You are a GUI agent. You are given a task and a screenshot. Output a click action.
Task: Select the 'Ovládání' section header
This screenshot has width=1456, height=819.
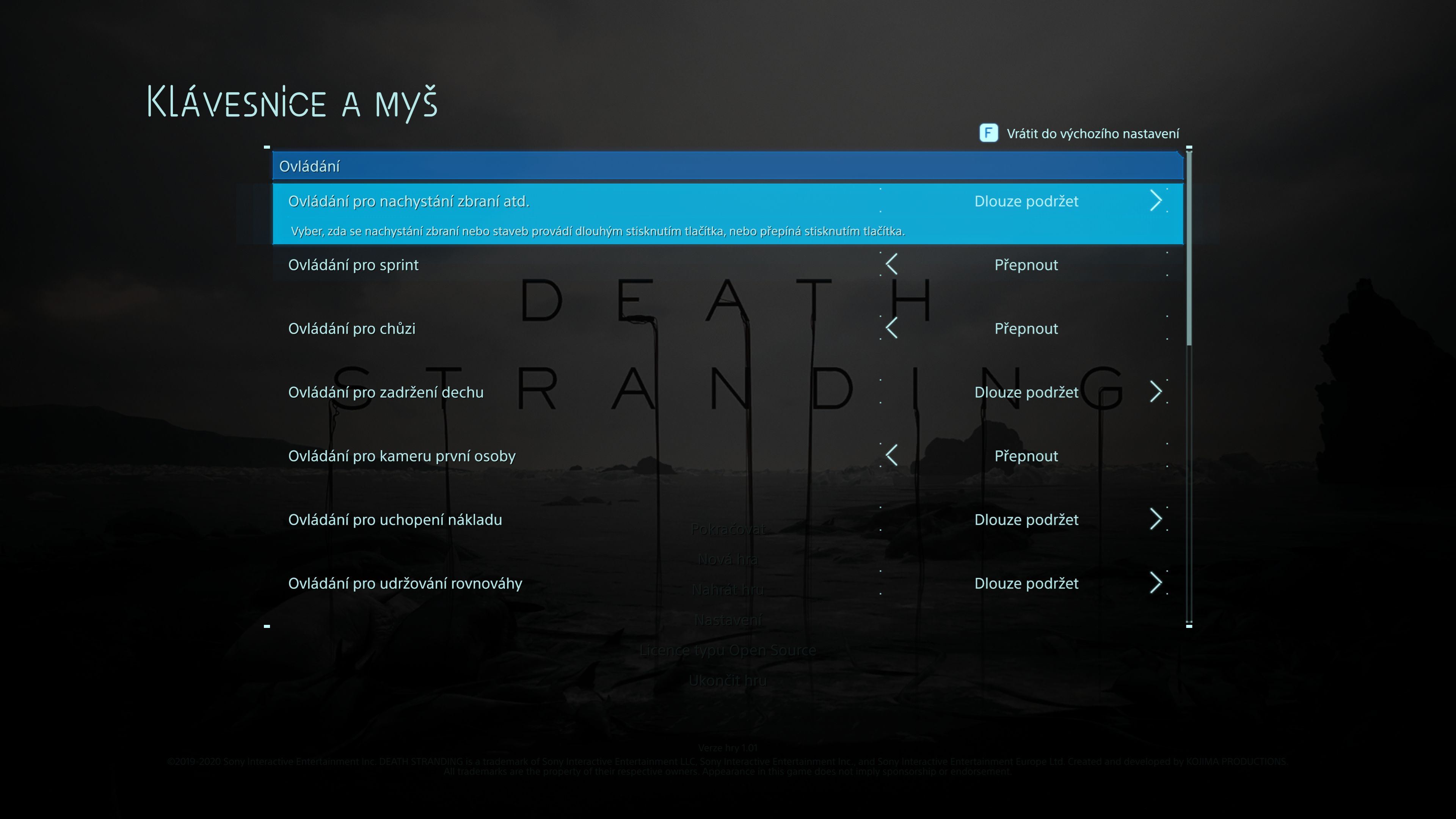click(x=728, y=166)
